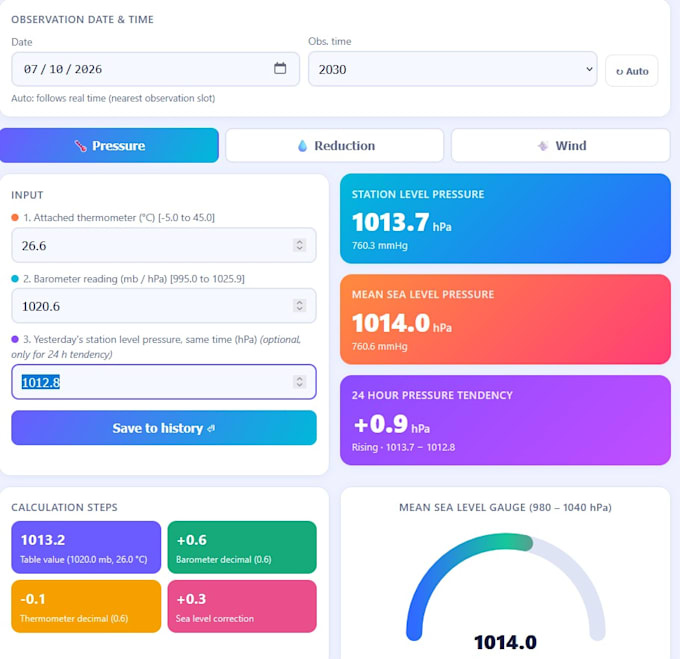Click the +0.6 Barometer decimal step card

[x=242, y=547]
